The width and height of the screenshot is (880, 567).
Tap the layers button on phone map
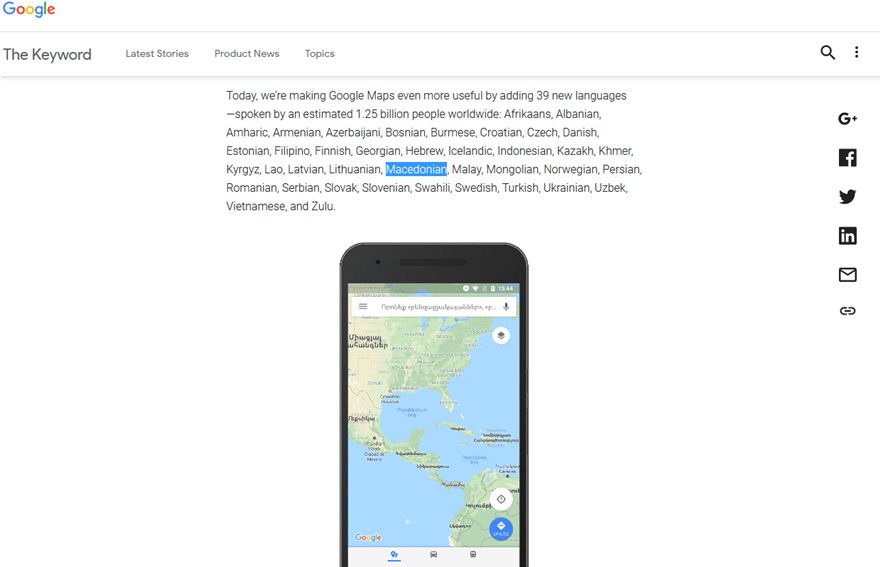[x=501, y=336]
